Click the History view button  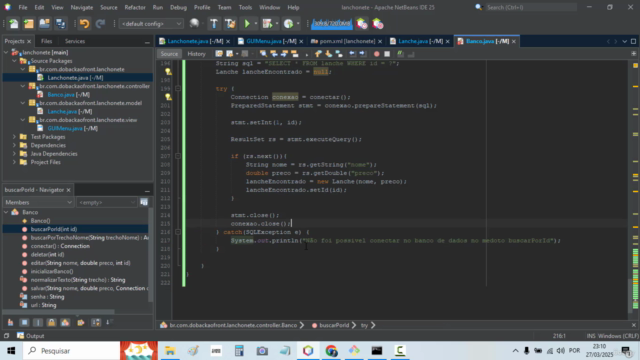coord(196,54)
